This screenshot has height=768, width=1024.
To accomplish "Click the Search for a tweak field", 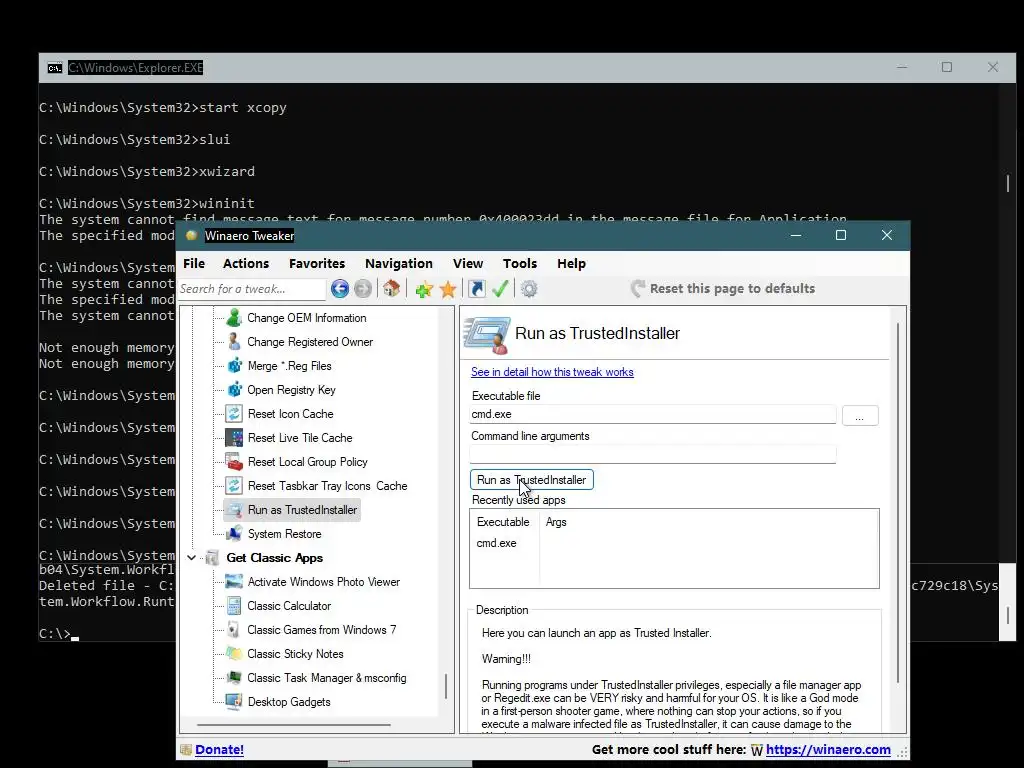I will point(251,289).
